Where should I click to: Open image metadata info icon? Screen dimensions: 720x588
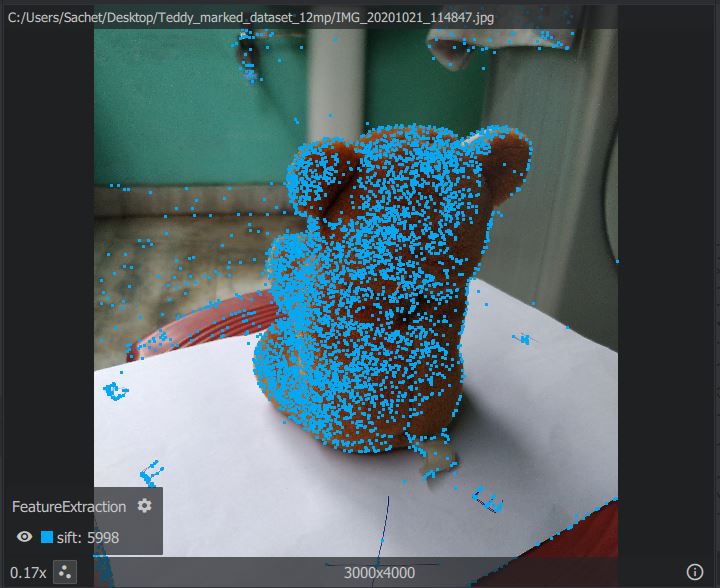[695, 572]
